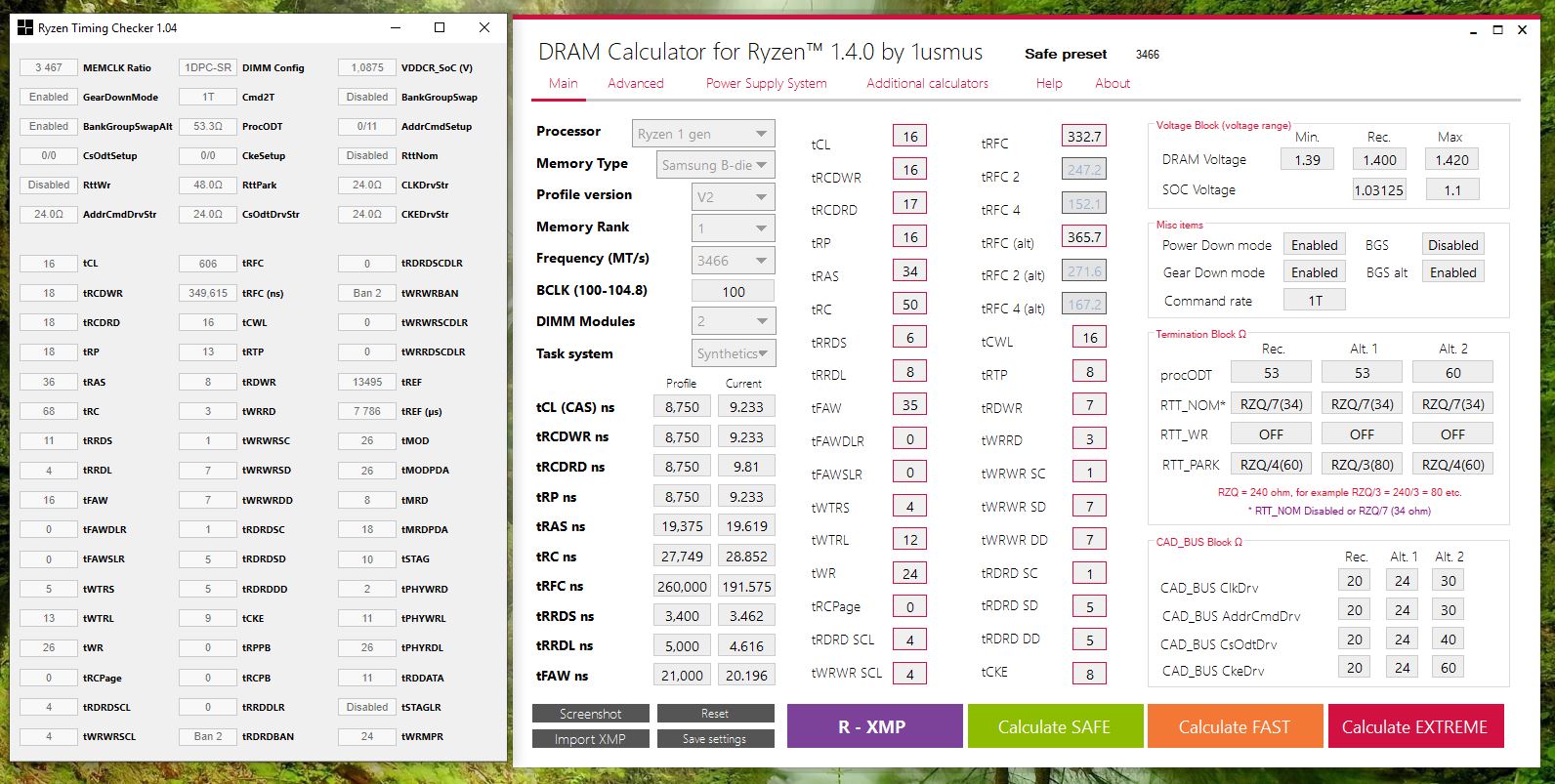The height and width of the screenshot is (784, 1555).
Task: Select the BGS alt Enabled field
Action: 1453,272
